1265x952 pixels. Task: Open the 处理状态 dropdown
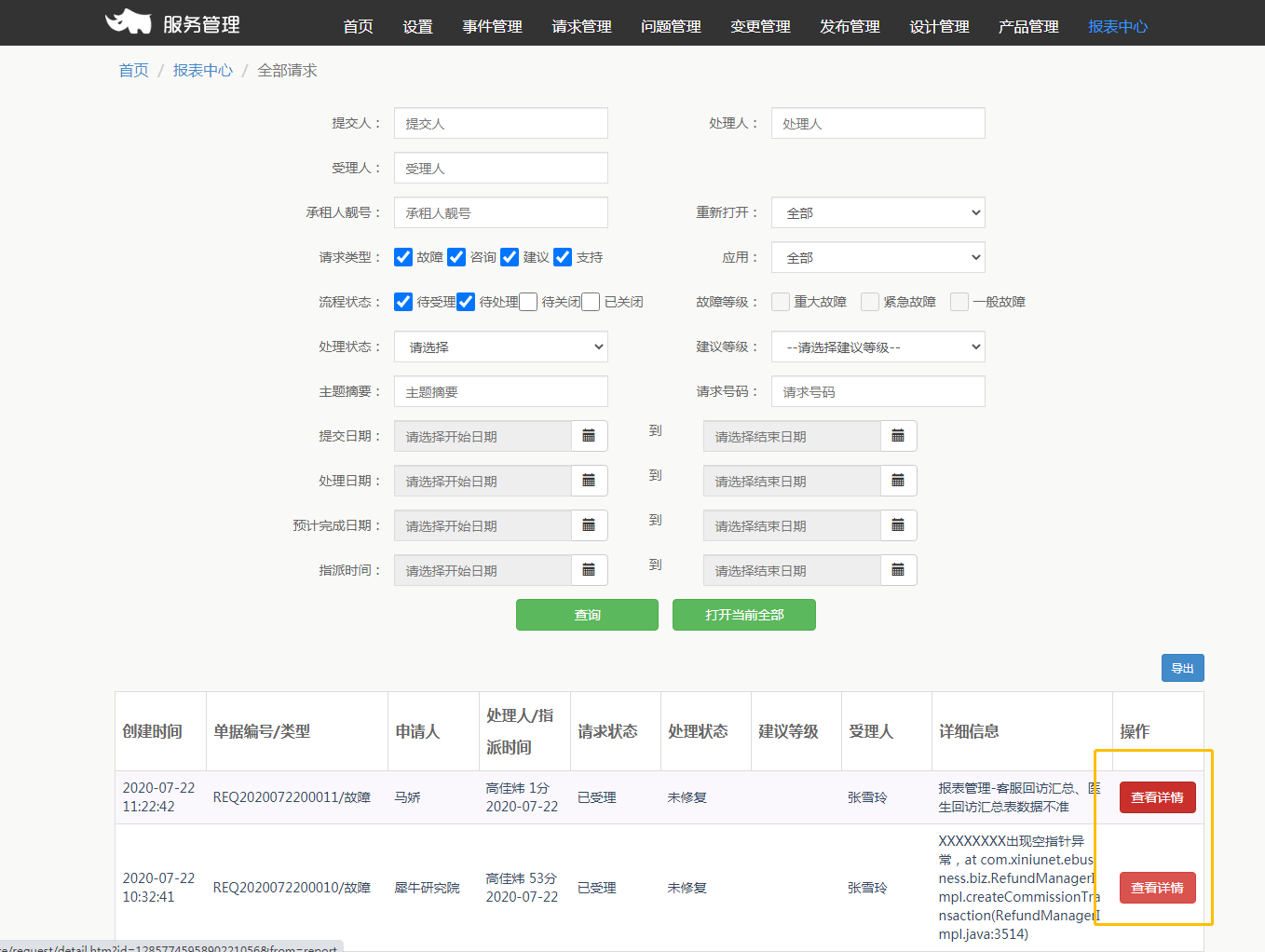point(501,347)
